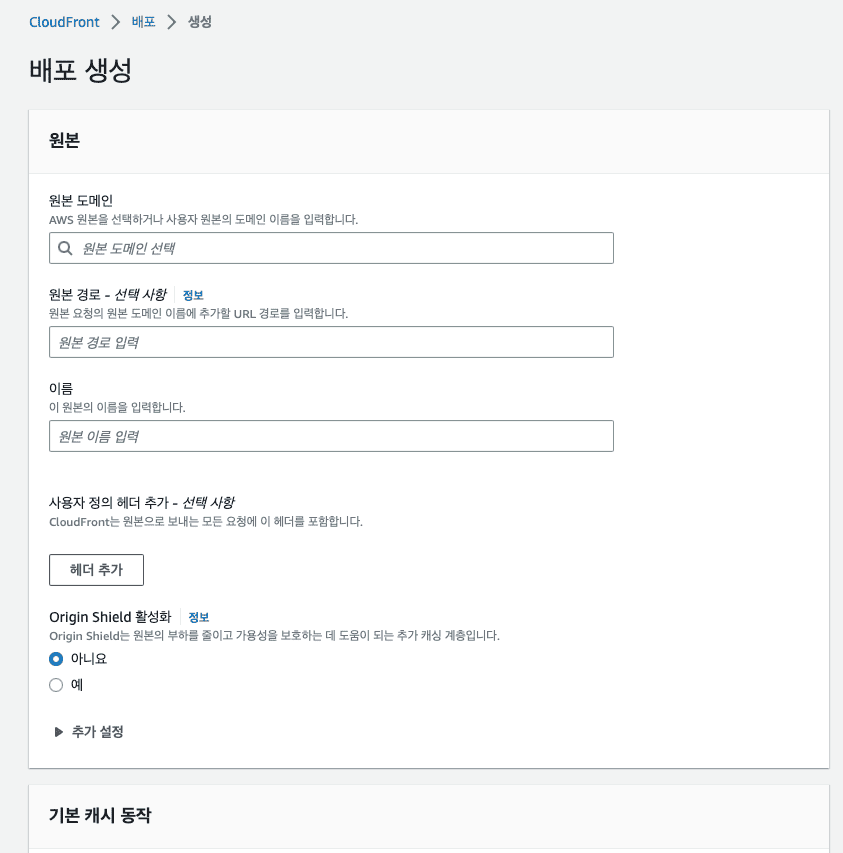Click the magnifier icon in origin domain field
The width and height of the screenshot is (843, 853).
(x=66, y=248)
